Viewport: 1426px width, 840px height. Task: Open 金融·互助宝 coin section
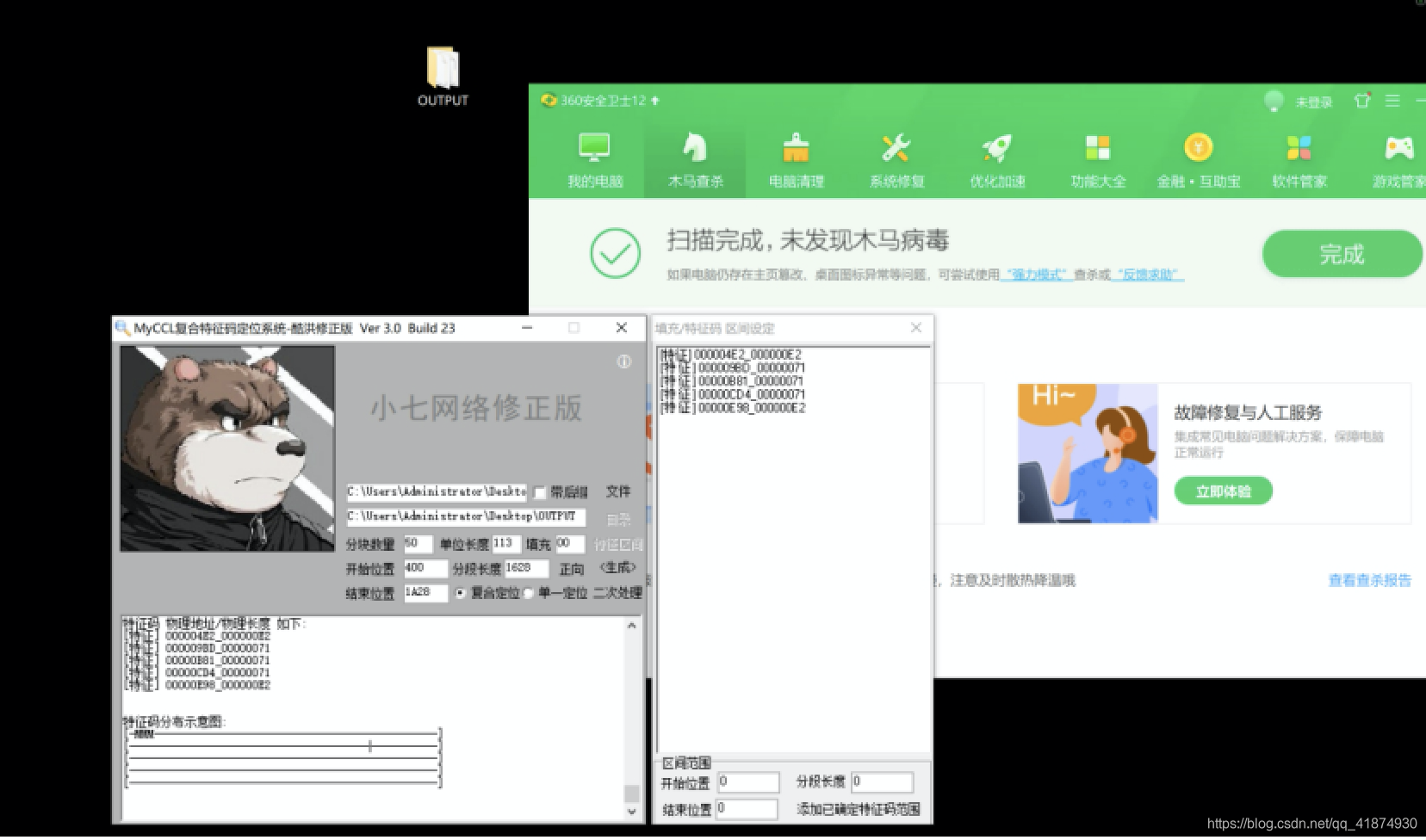pos(1199,160)
